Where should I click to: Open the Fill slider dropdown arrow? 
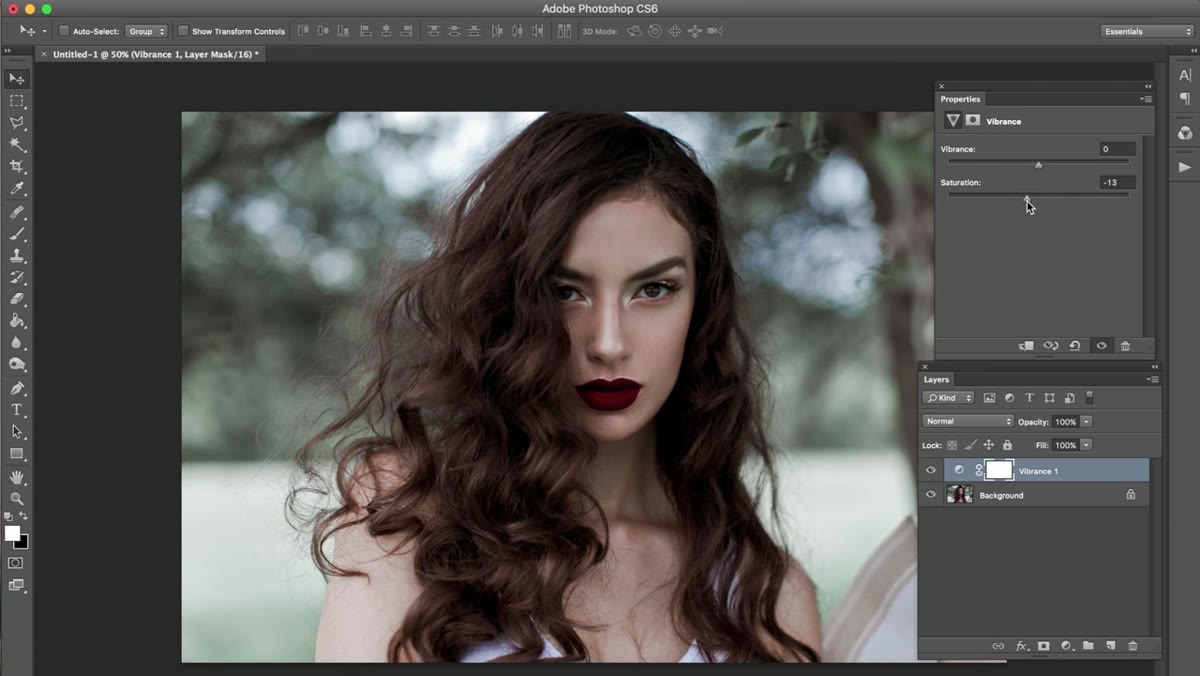[x=1087, y=445]
